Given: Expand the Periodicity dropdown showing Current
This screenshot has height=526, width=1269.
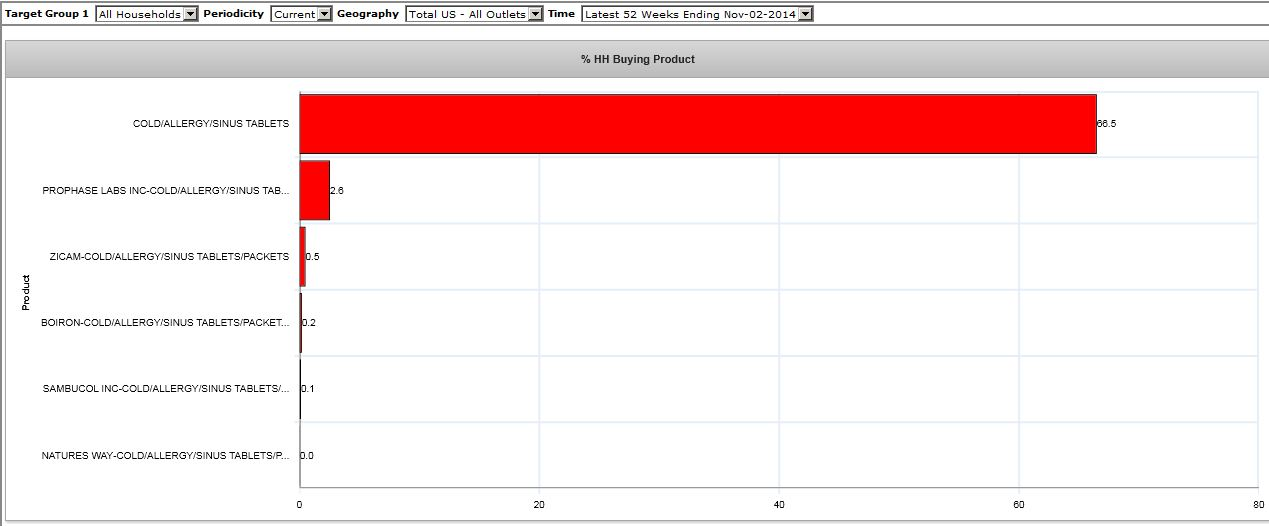Looking at the screenshot, I should (x=301, y=14).
